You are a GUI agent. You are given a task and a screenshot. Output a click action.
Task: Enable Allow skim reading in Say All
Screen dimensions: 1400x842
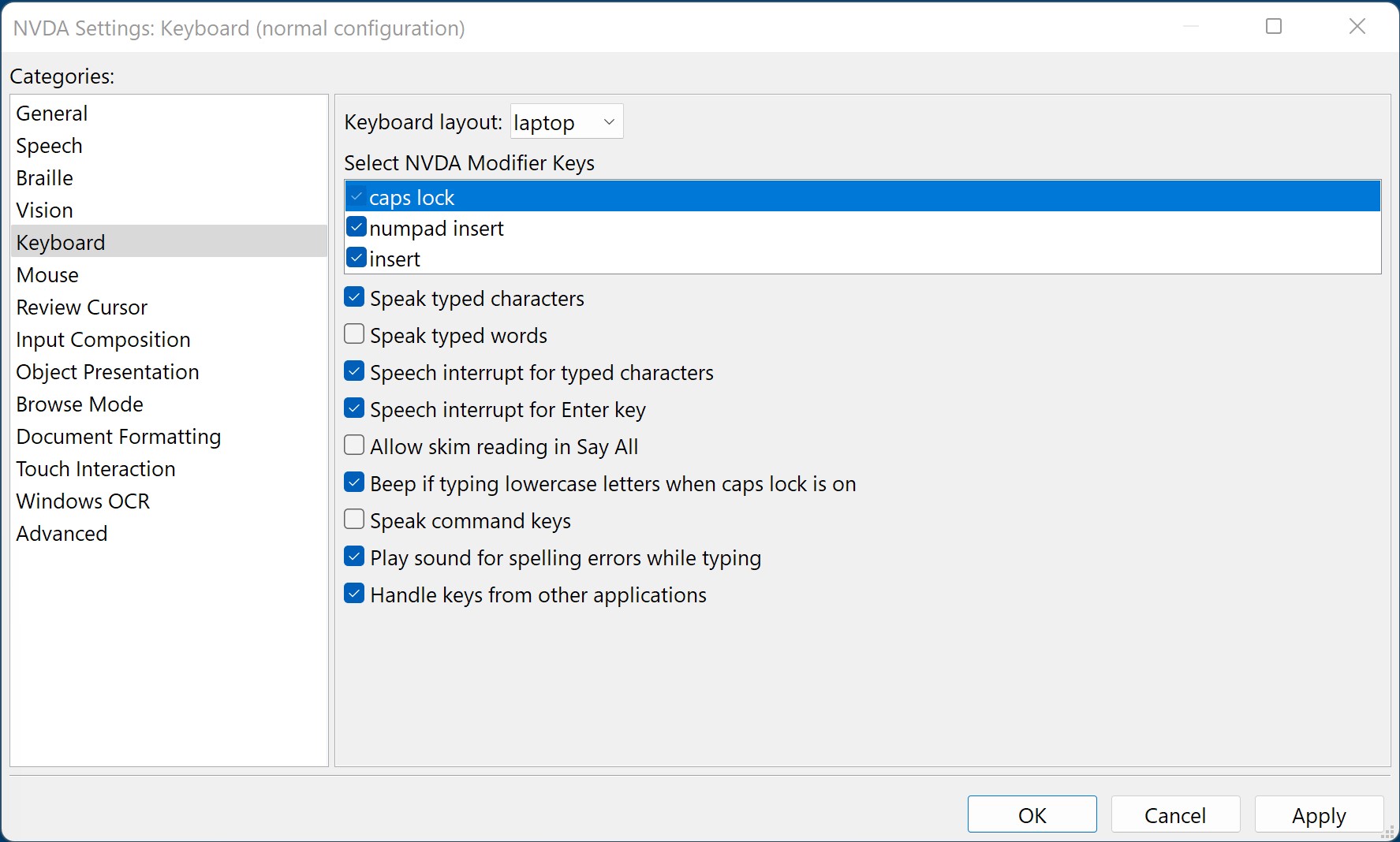pos(353,445)
